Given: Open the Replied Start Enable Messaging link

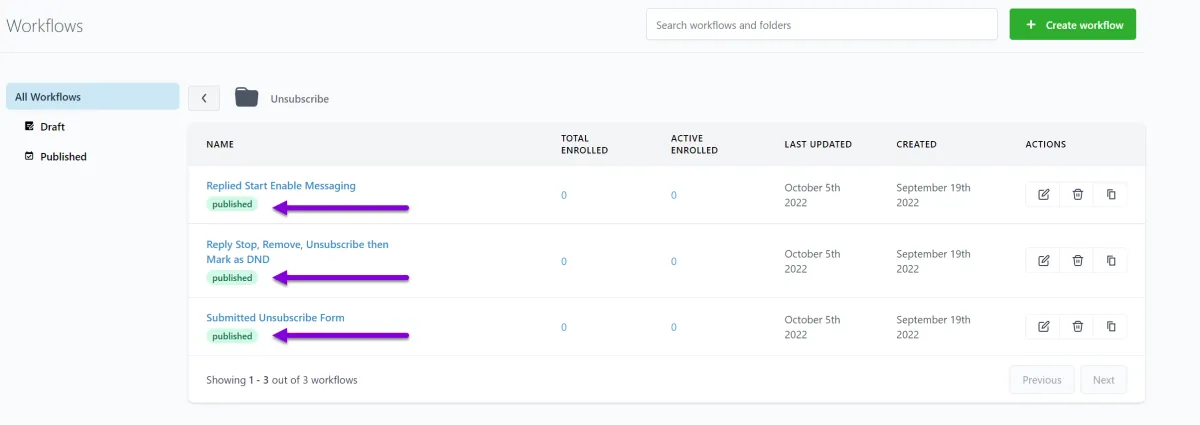Looking at the screenshot, I should click(x=281, y=185).
